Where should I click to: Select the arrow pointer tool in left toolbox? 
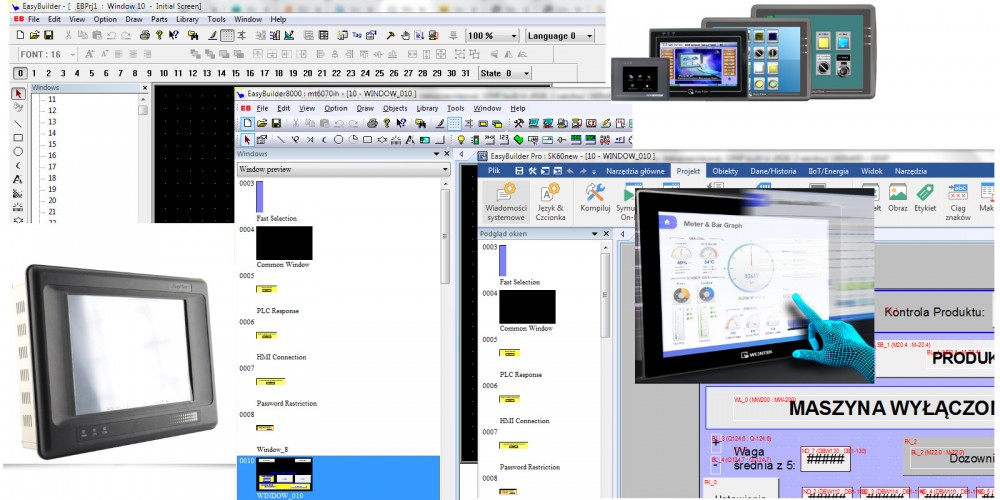tap(17, 93)
